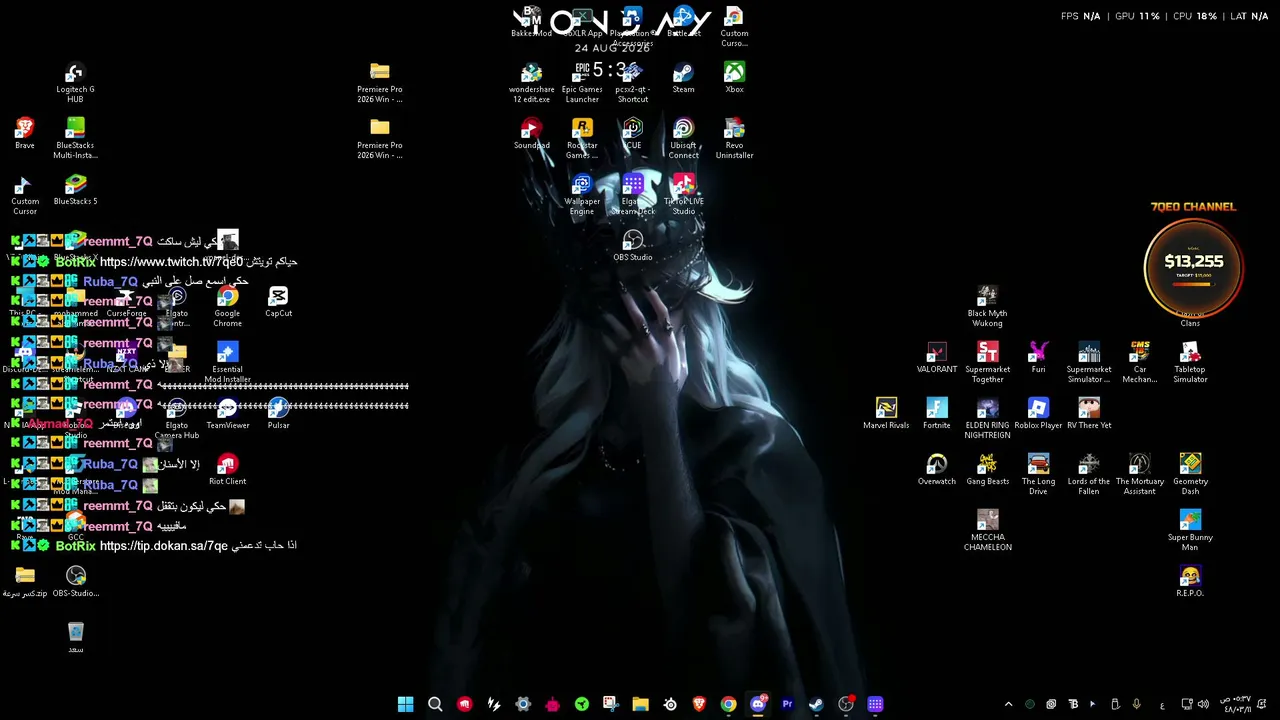
Task: Select the Steam desktop shortcut
Action: tap(684, 78)
